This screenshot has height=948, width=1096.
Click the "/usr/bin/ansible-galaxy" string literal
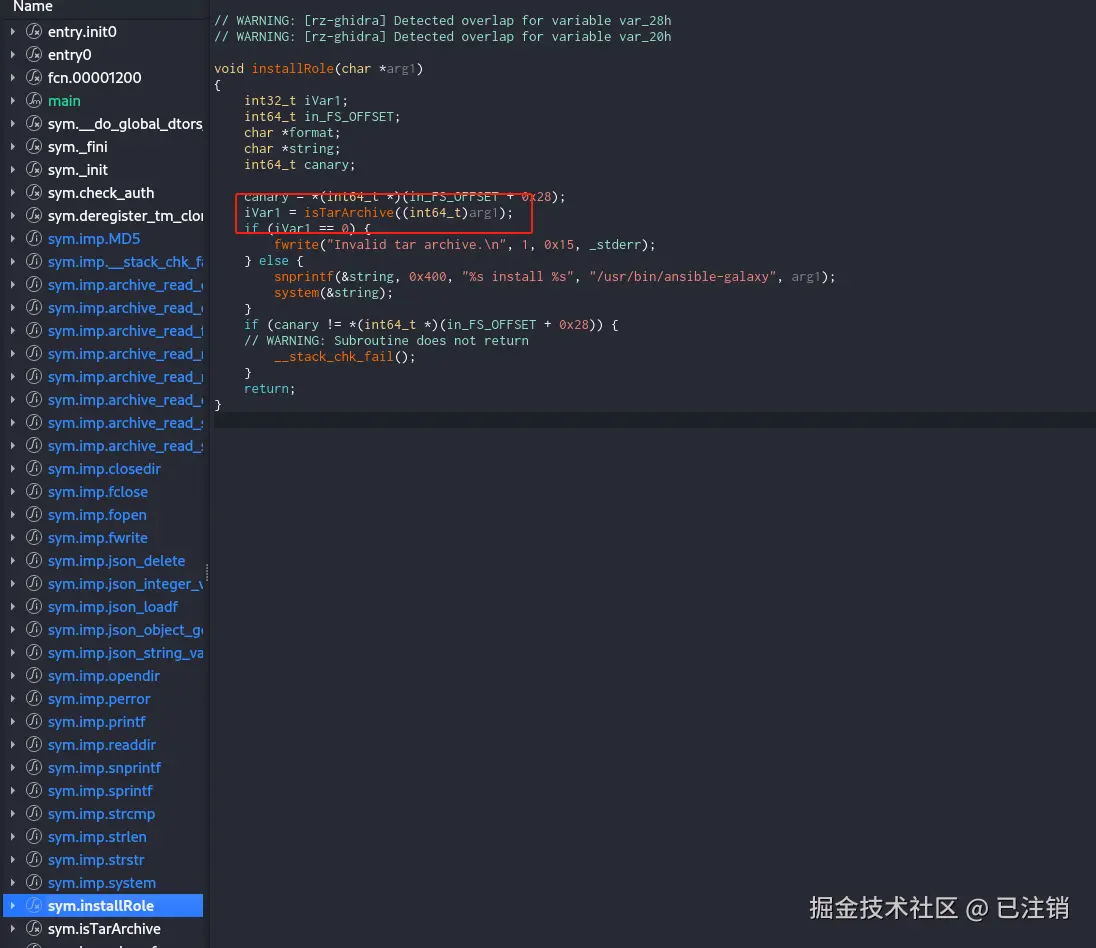pos(682,277)
